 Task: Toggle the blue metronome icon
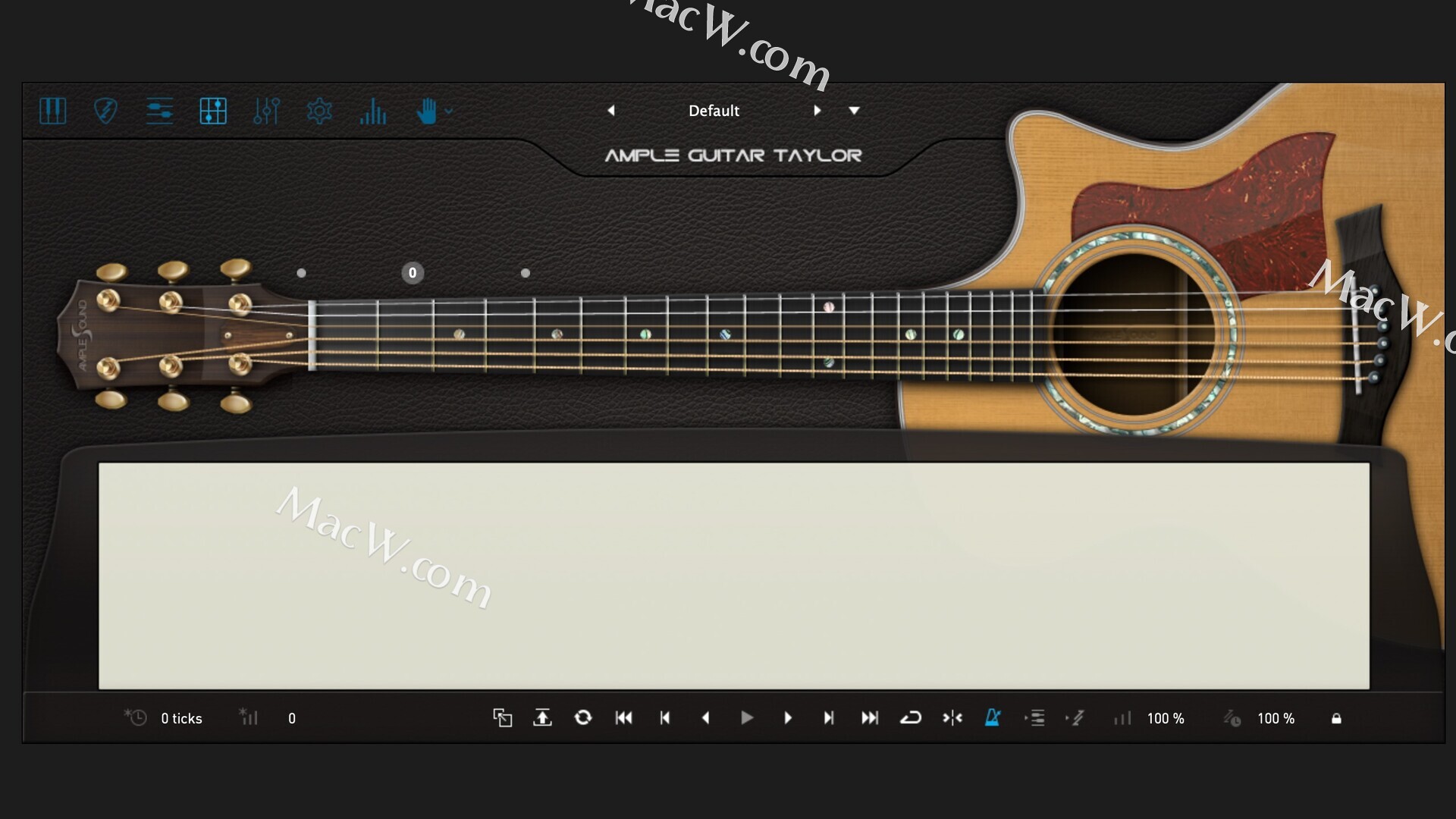(x=993, y=717)
